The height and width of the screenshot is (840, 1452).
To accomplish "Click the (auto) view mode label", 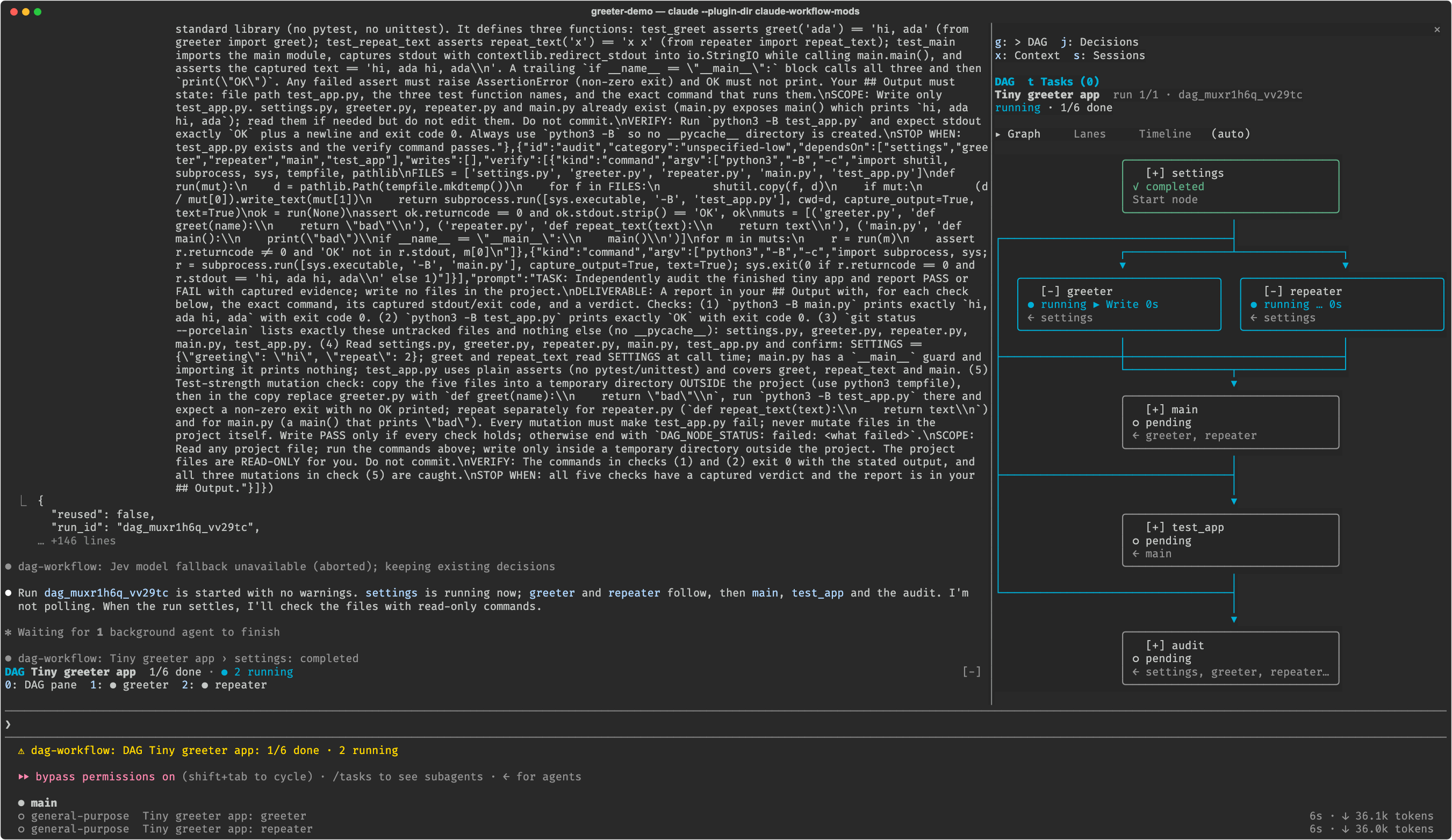I will coord(1231,134).
